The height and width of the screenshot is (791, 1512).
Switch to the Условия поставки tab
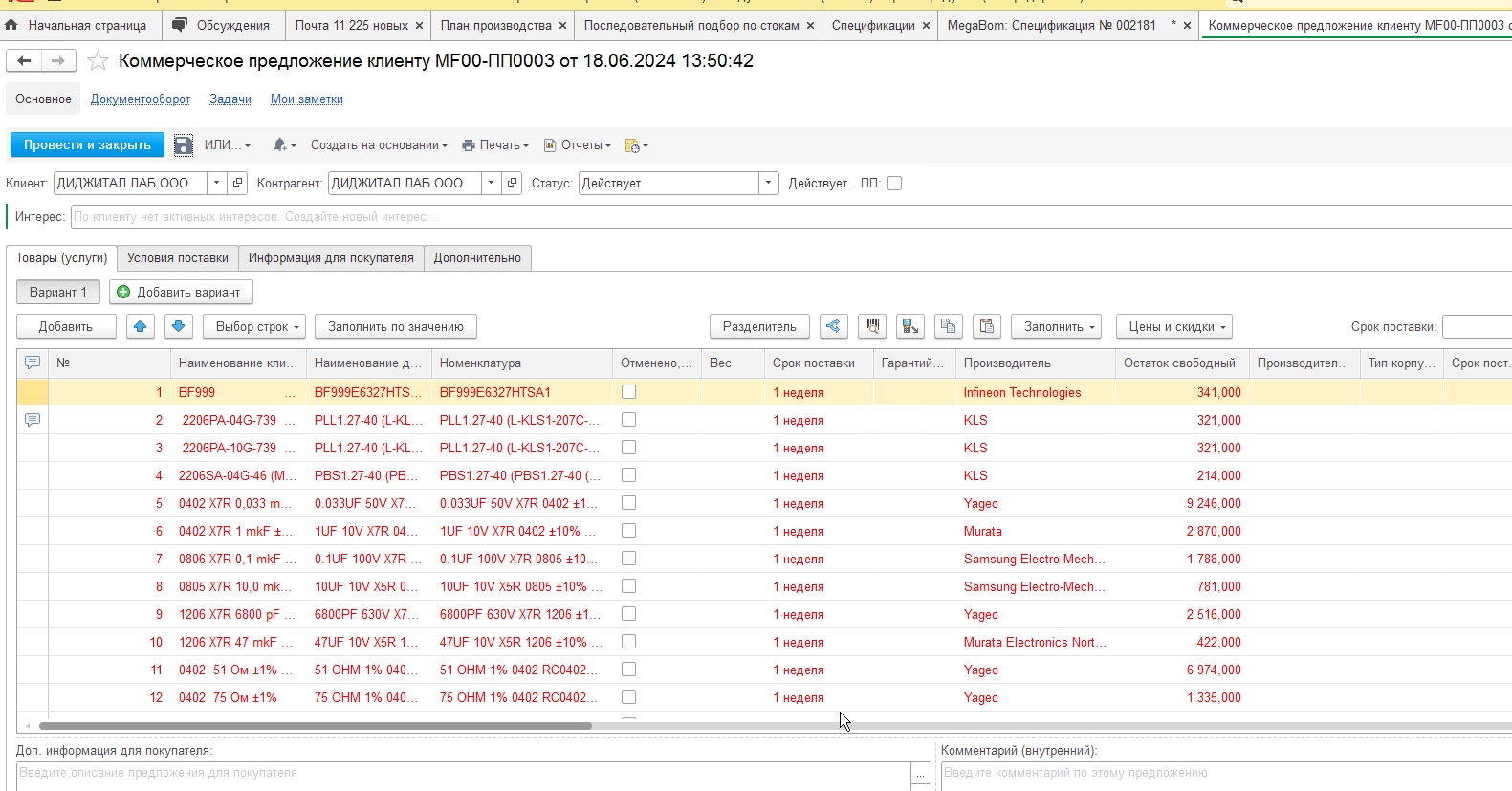[177, 258]
